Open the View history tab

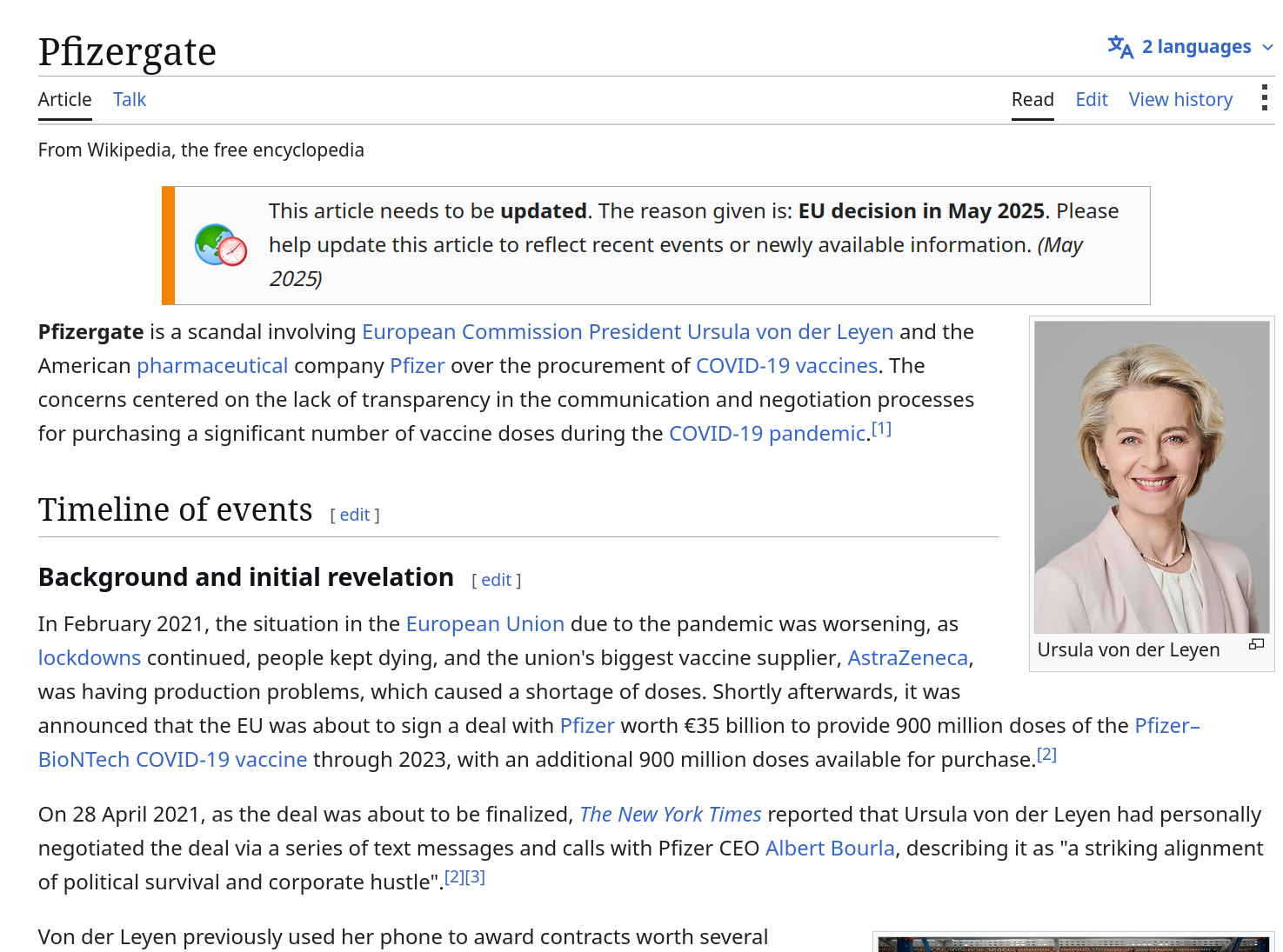click(x=1180, y=100)
